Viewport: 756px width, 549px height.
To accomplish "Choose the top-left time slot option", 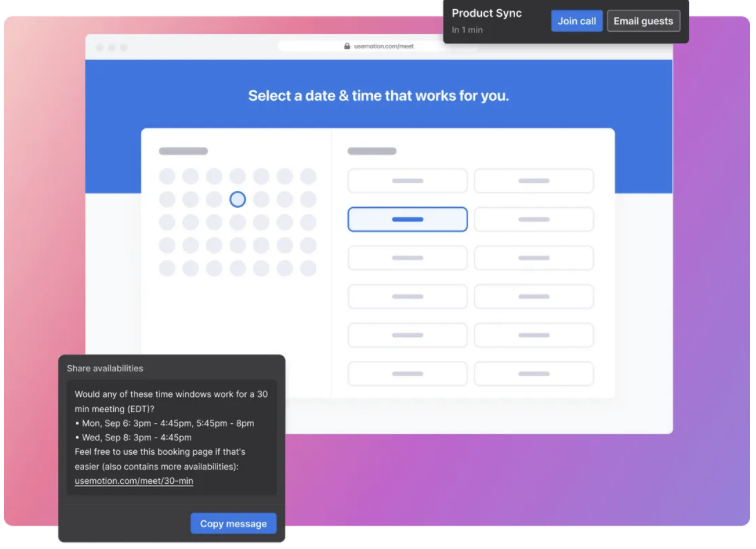I will tap(407, 181).
